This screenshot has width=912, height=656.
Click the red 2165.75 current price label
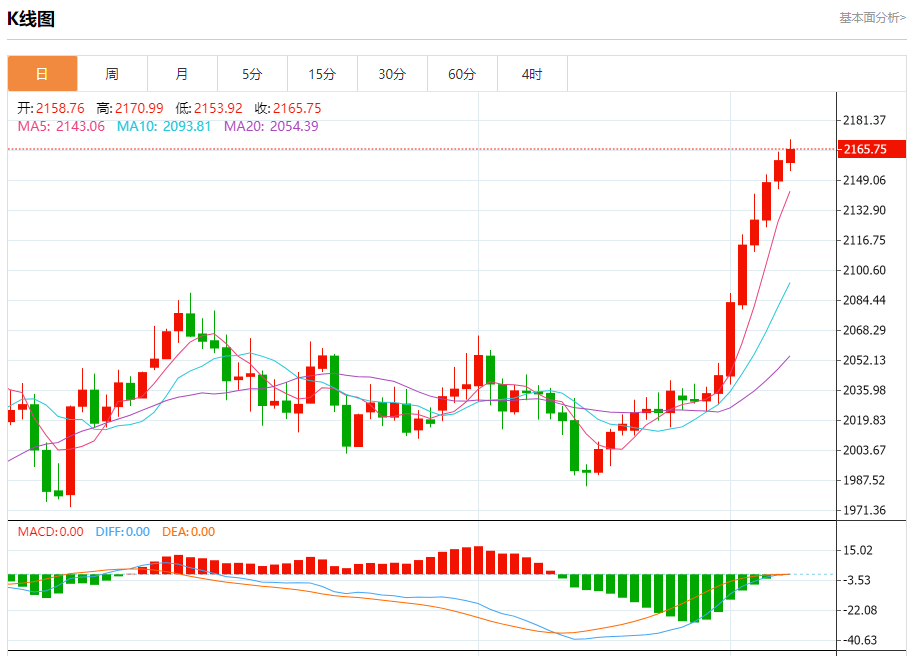[x=872, y=149]
